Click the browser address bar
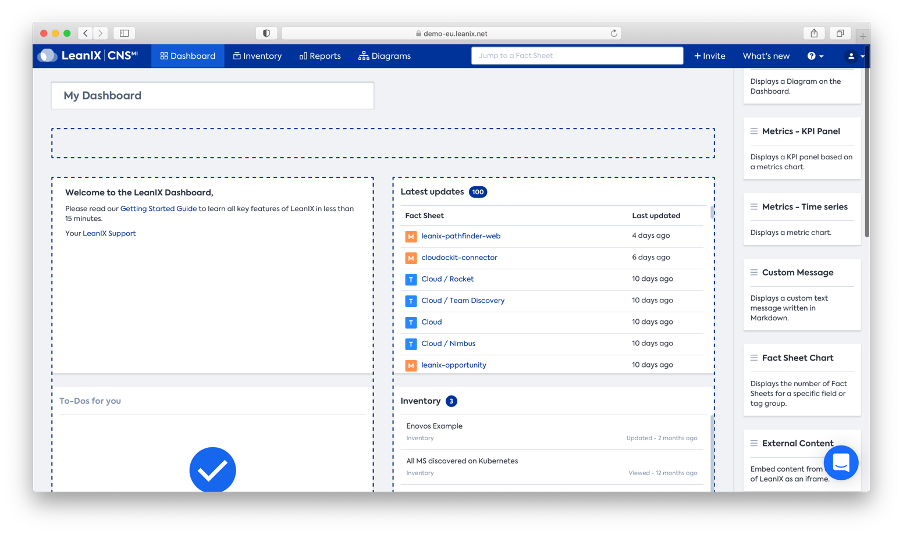Viewport: 902px width, 534px height. [451, 33]
